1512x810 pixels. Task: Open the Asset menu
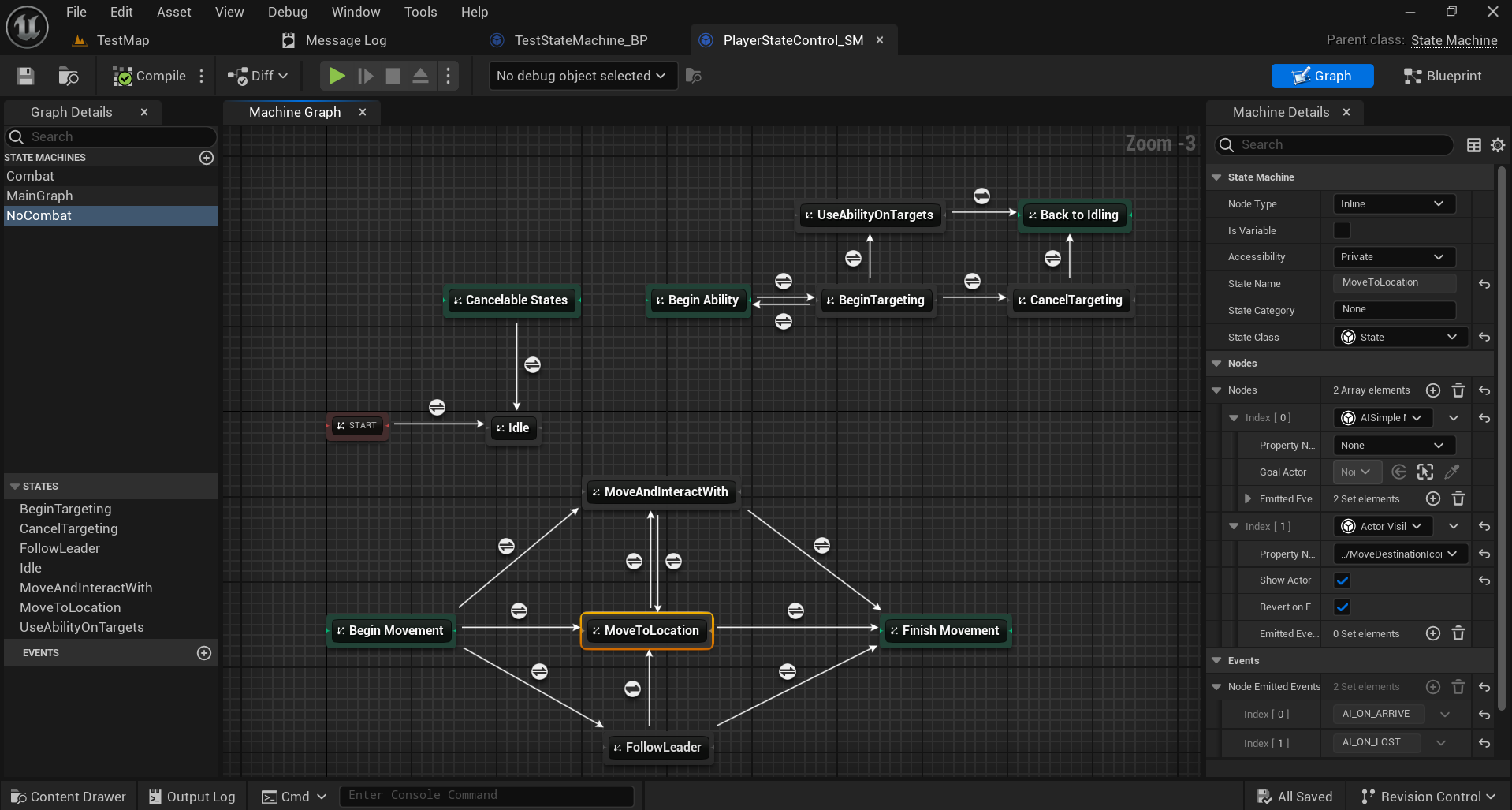pos(173,12)
